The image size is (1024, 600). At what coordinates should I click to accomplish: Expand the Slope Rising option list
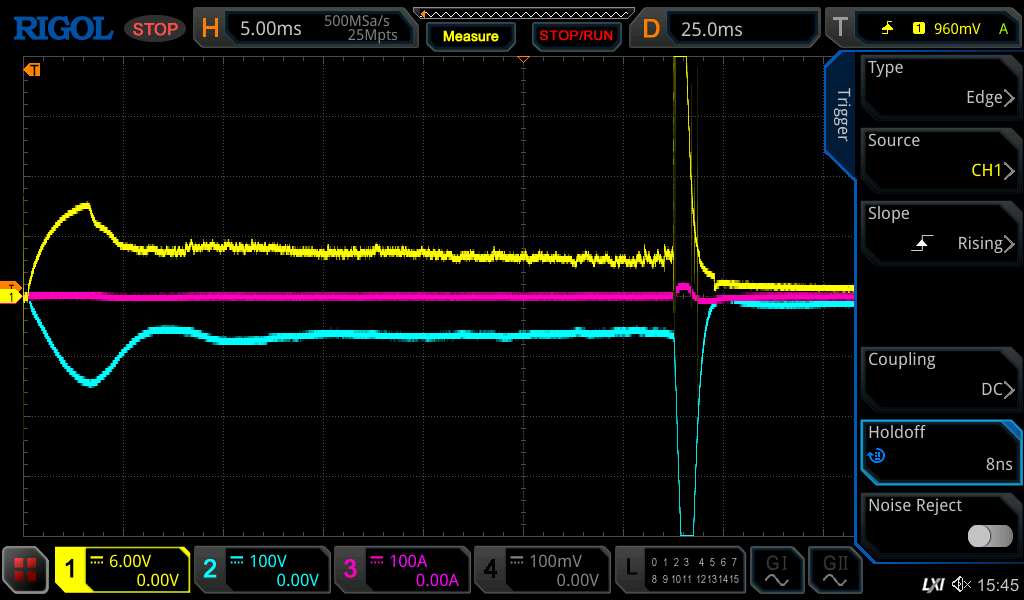(939, 230)
